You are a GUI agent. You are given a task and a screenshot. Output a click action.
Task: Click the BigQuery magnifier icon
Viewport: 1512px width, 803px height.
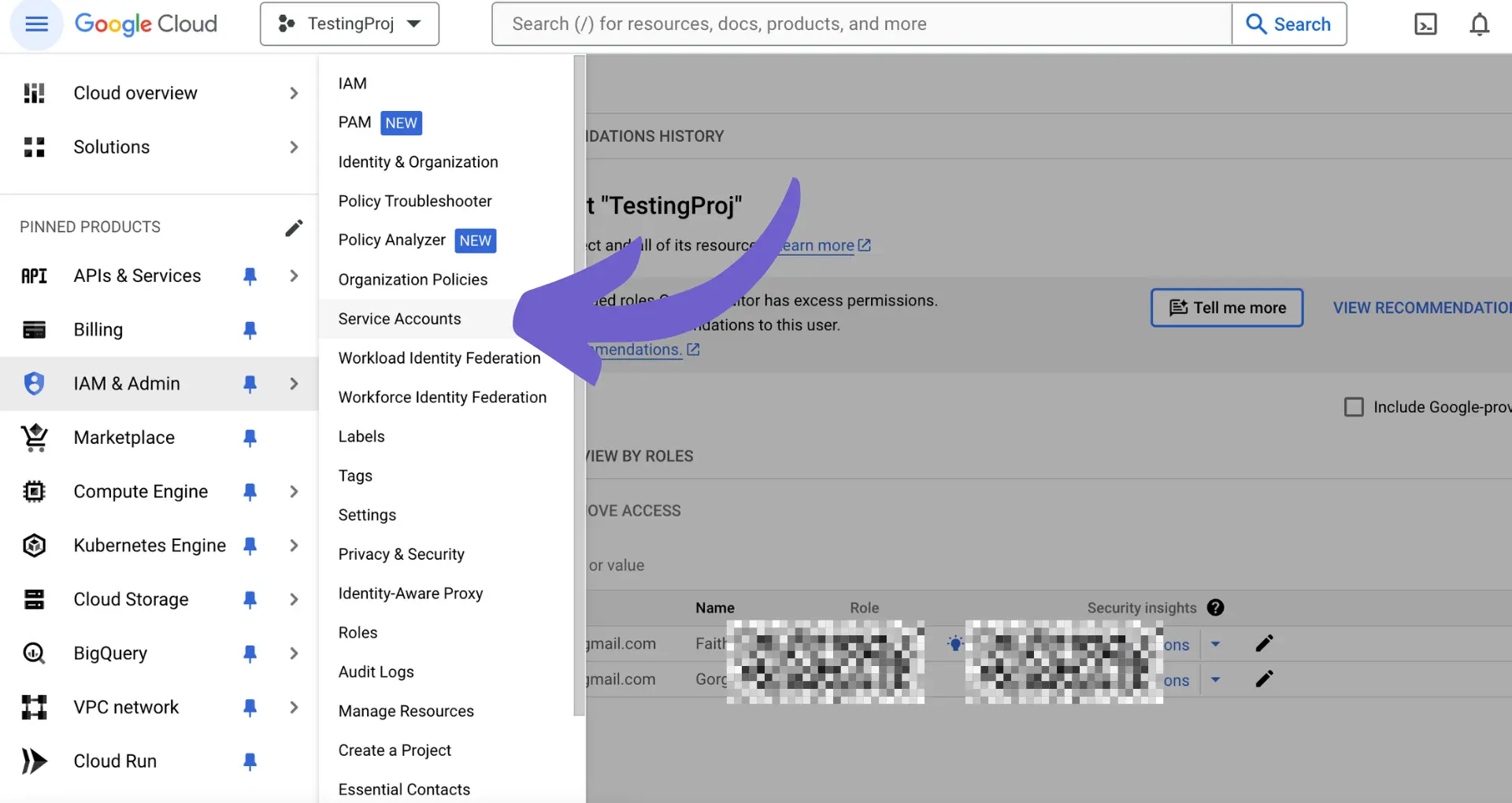(x=34, y=653)
